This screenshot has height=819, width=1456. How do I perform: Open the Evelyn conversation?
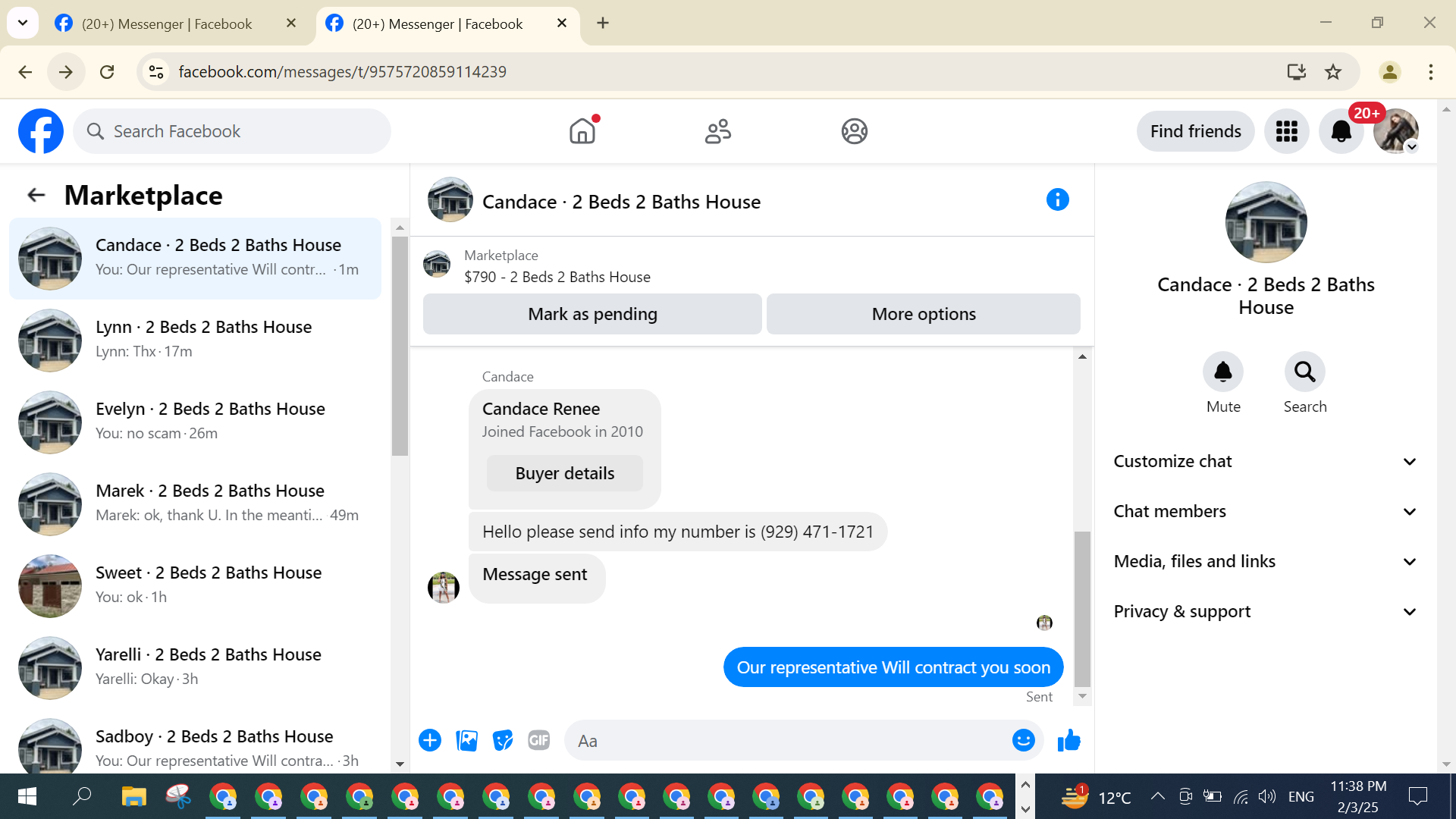[x=196, y=422]
